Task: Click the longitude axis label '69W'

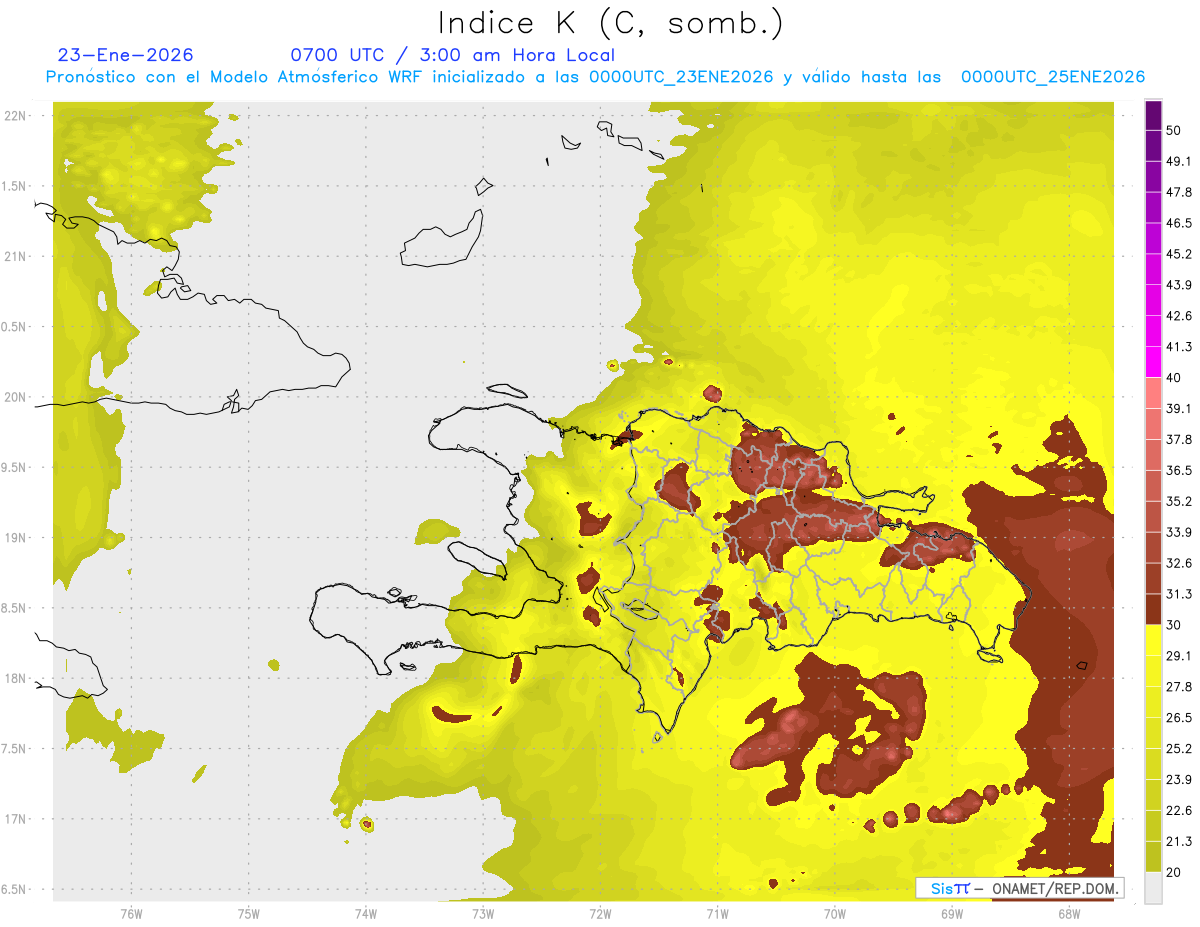Action: click(x=951, y=914)
